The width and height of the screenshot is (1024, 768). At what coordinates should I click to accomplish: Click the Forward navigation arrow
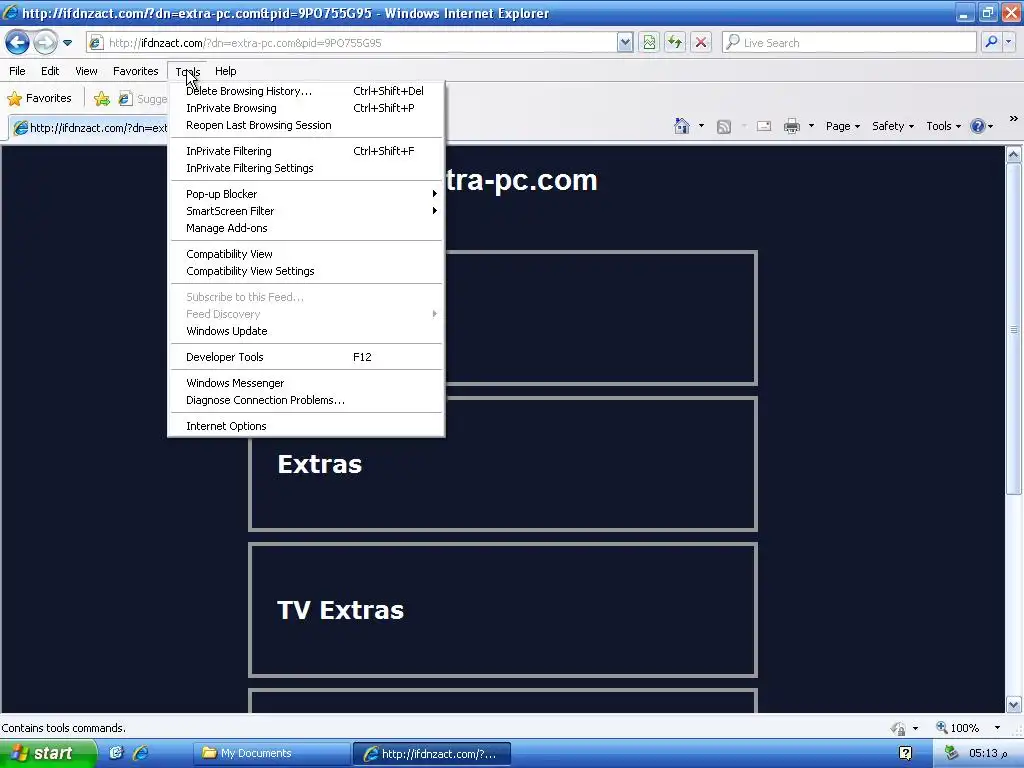pos(45,43)
